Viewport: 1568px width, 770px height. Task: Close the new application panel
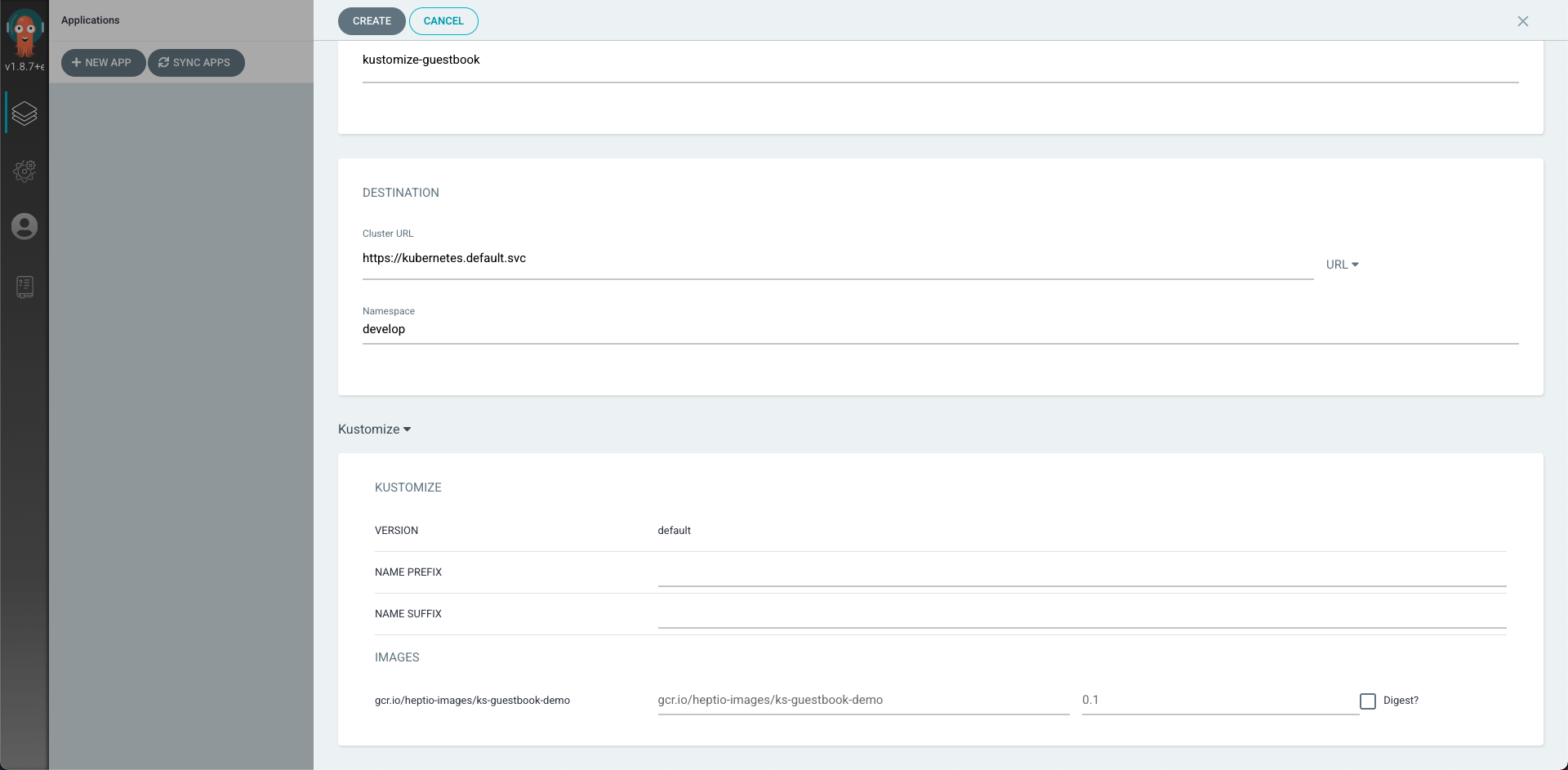pos(1522,21)
